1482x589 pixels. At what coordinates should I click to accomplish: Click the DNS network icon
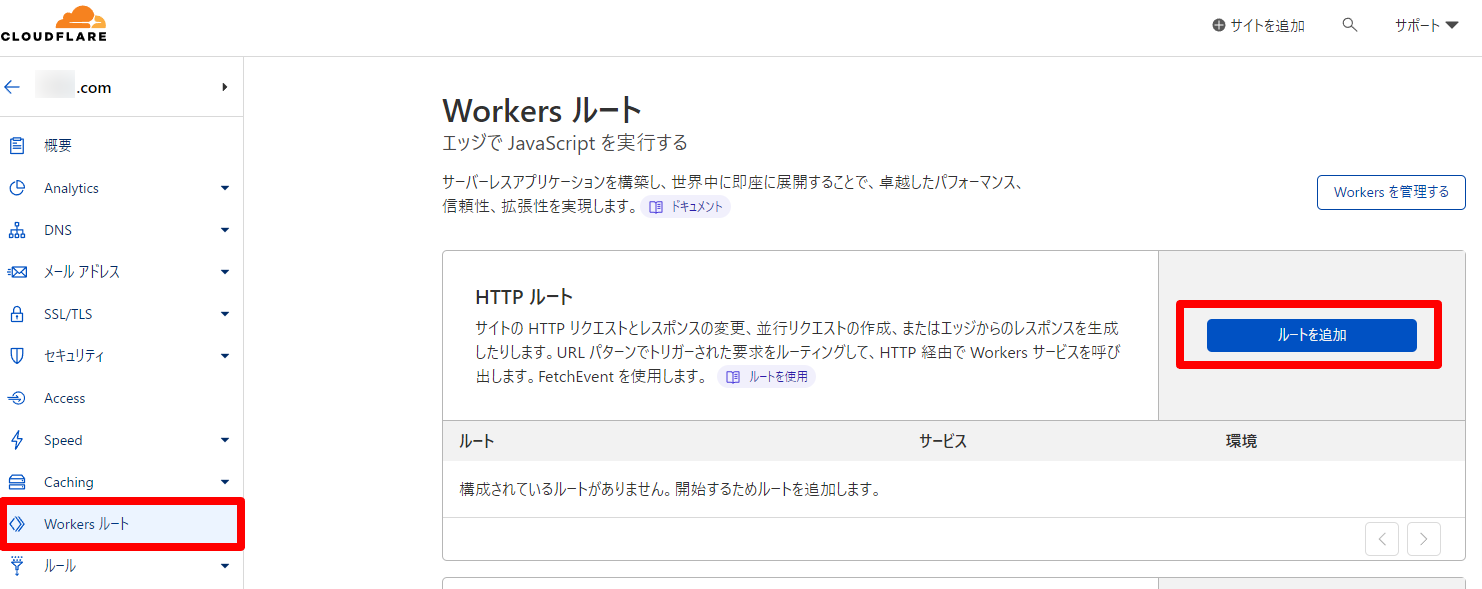[x=17, y=230]
